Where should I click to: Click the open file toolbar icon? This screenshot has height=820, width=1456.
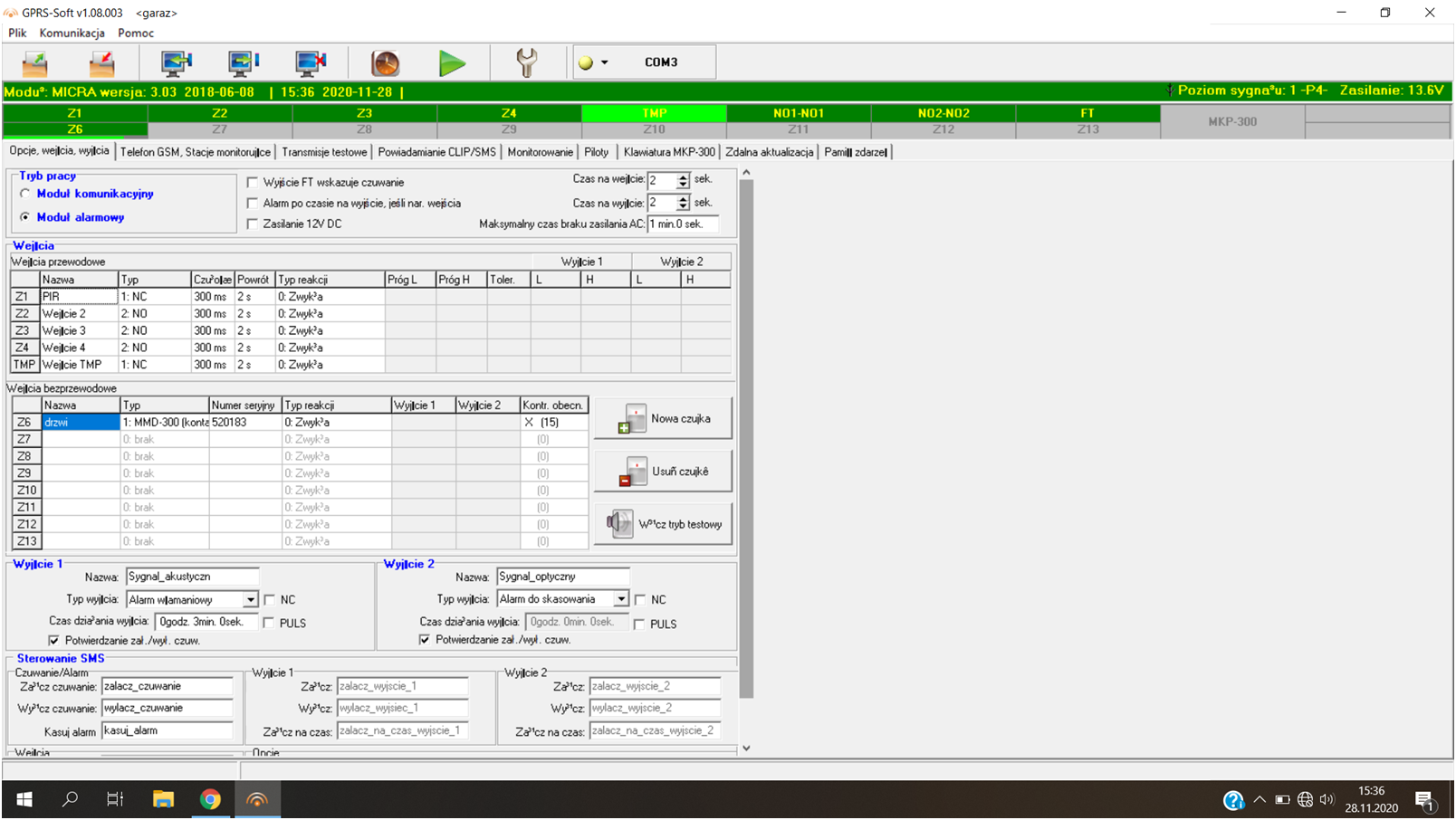[x=35, y=62]
